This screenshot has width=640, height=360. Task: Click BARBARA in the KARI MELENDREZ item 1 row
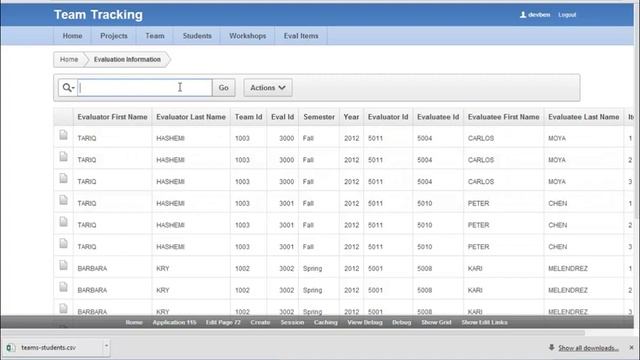tap(92, 269)
